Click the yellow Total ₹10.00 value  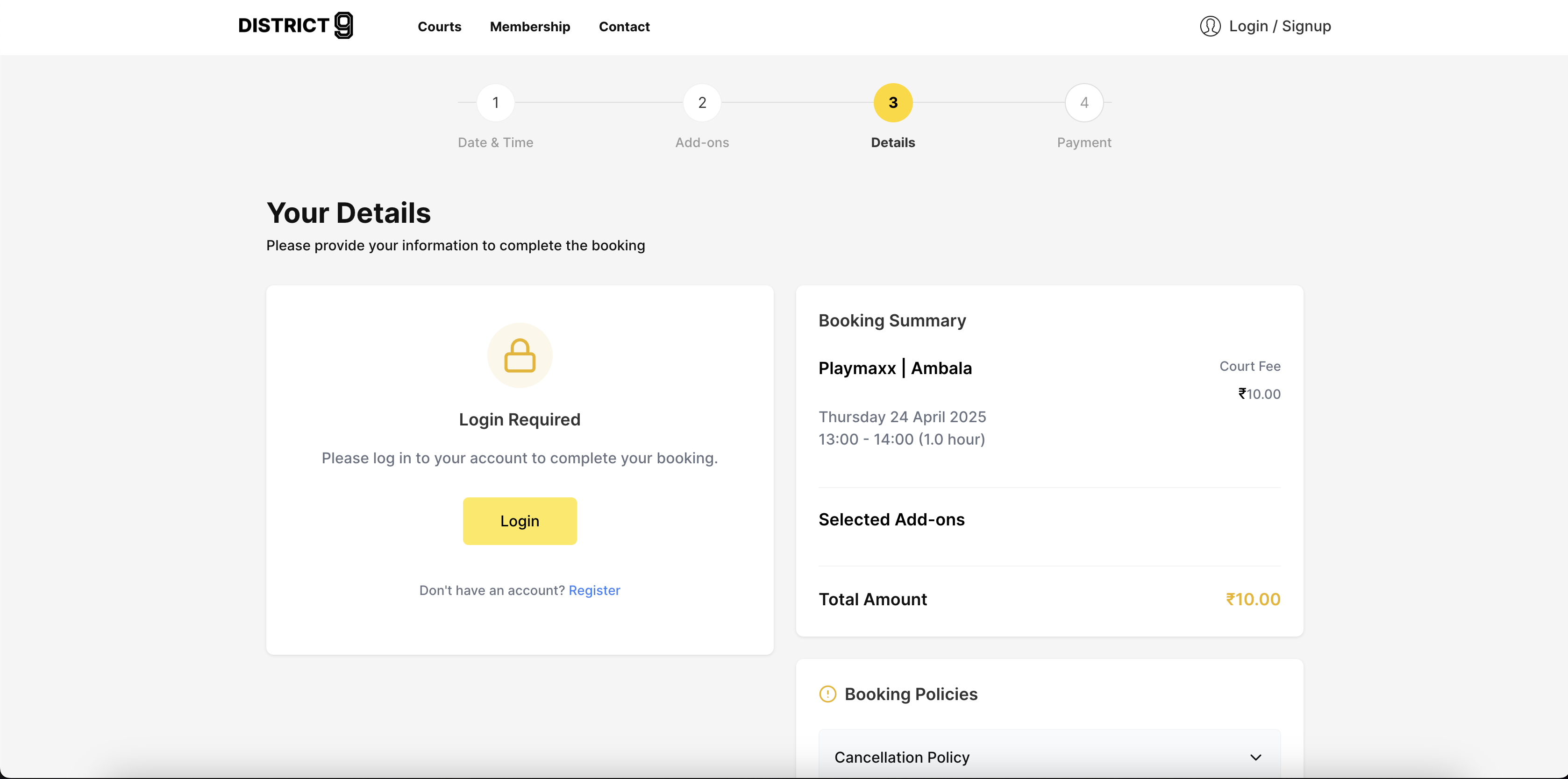coord(1253,600)
